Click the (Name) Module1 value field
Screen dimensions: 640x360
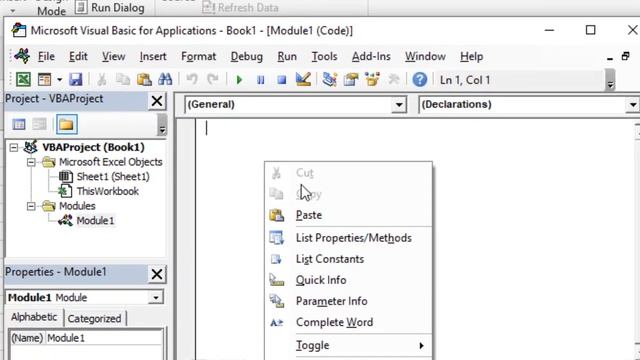(104, 338)
